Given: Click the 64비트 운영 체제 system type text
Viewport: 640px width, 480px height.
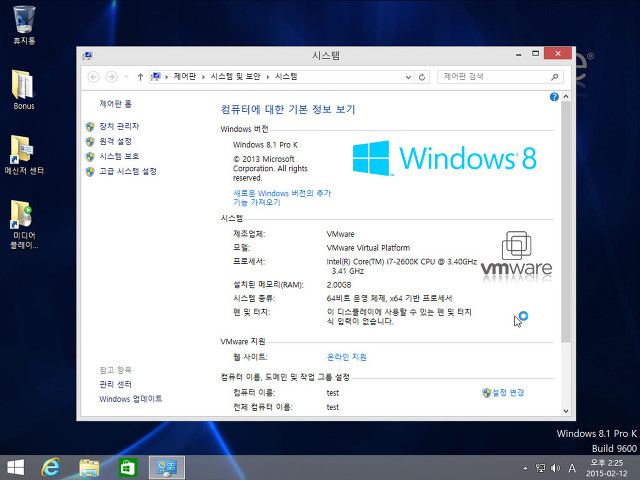Looking at the screenshot, I should [389, 298].
